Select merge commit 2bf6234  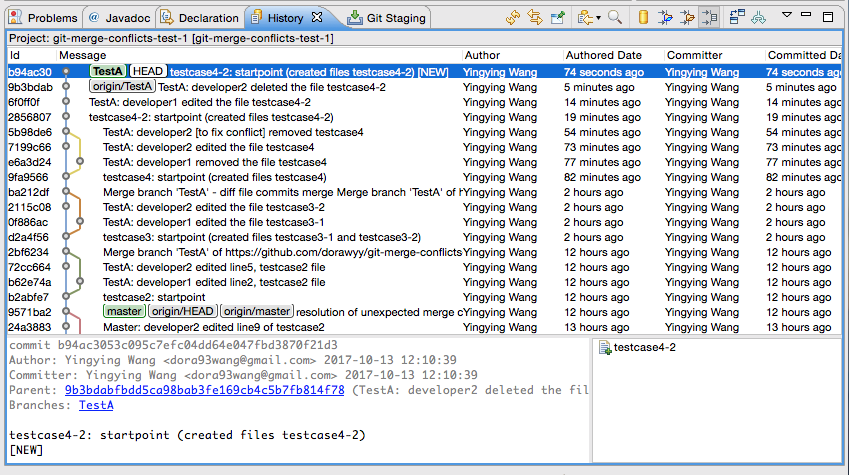(424, 252)
